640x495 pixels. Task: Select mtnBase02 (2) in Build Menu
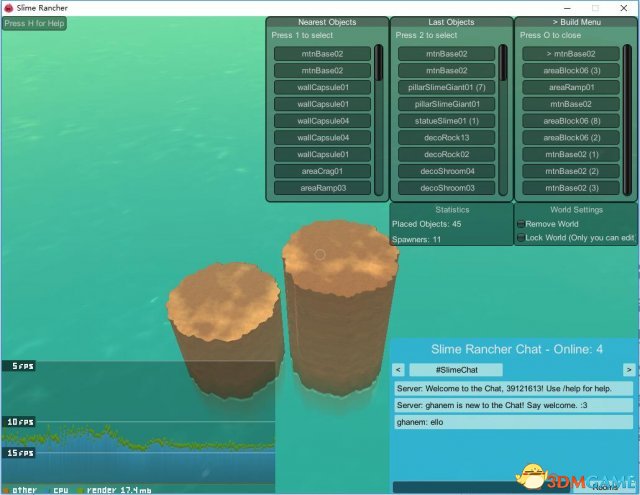coord(571,171)
